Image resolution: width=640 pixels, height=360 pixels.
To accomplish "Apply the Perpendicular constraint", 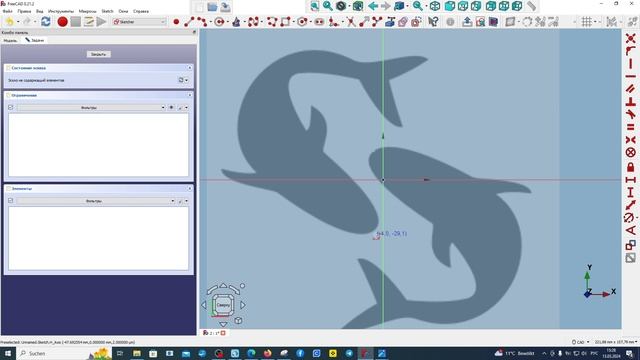I will [631, 102].
